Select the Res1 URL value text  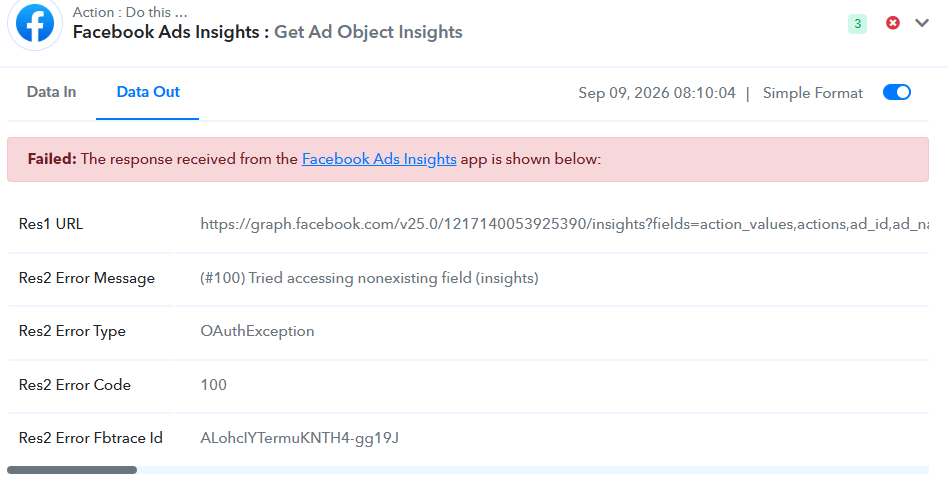(564, 224)
